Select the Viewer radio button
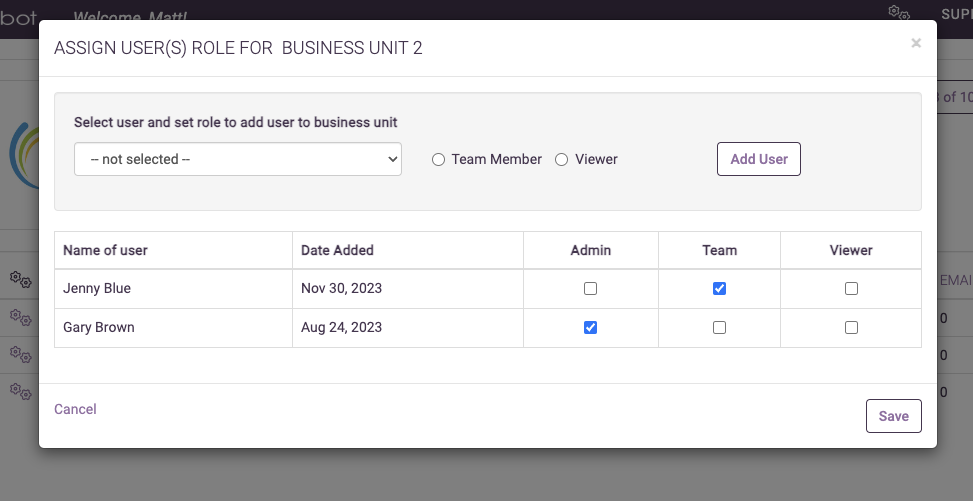The width and height of the screenshot is (973, 501). pos(562,160)
